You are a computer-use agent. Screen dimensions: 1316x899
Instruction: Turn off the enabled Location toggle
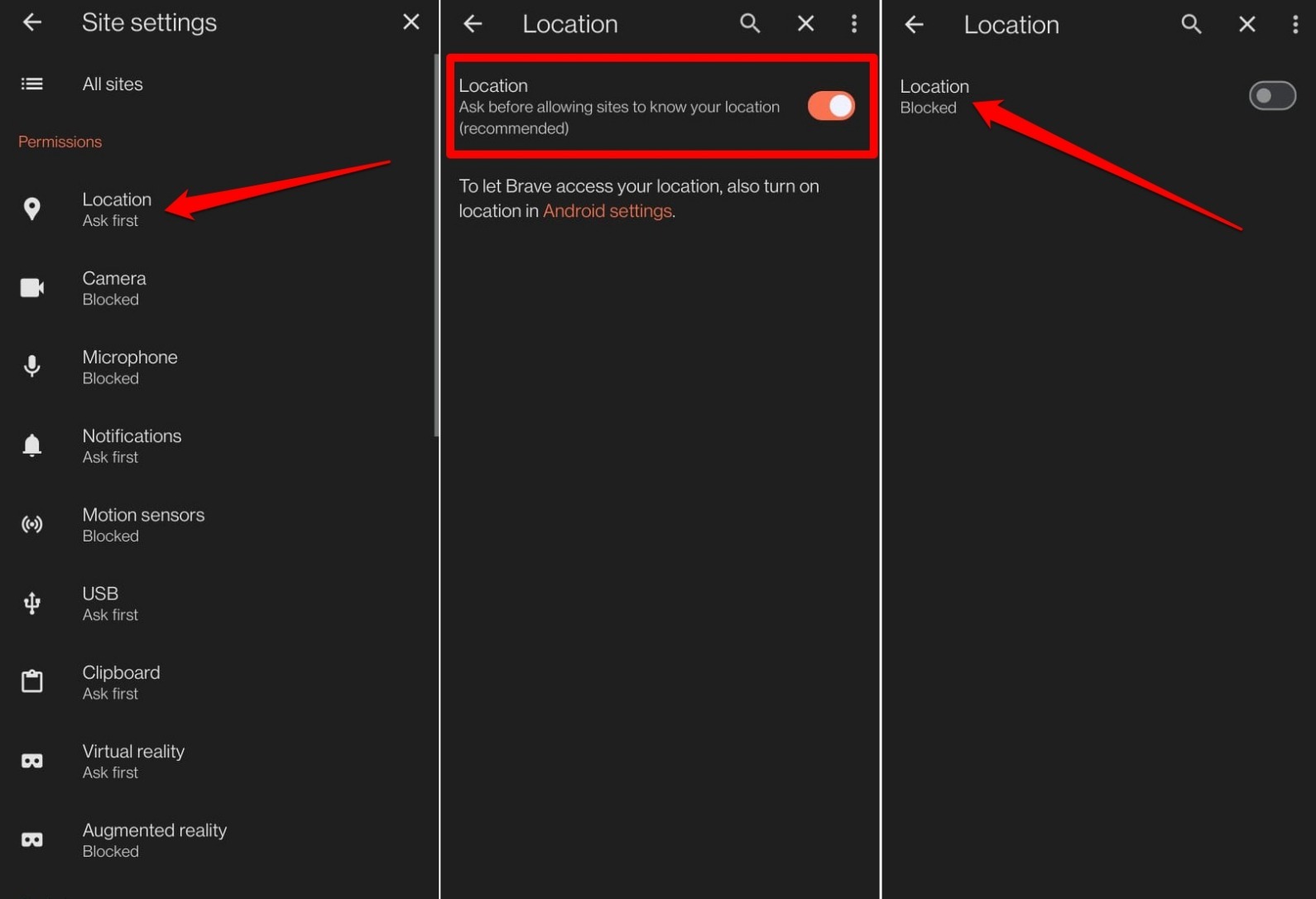pos(831,106)
